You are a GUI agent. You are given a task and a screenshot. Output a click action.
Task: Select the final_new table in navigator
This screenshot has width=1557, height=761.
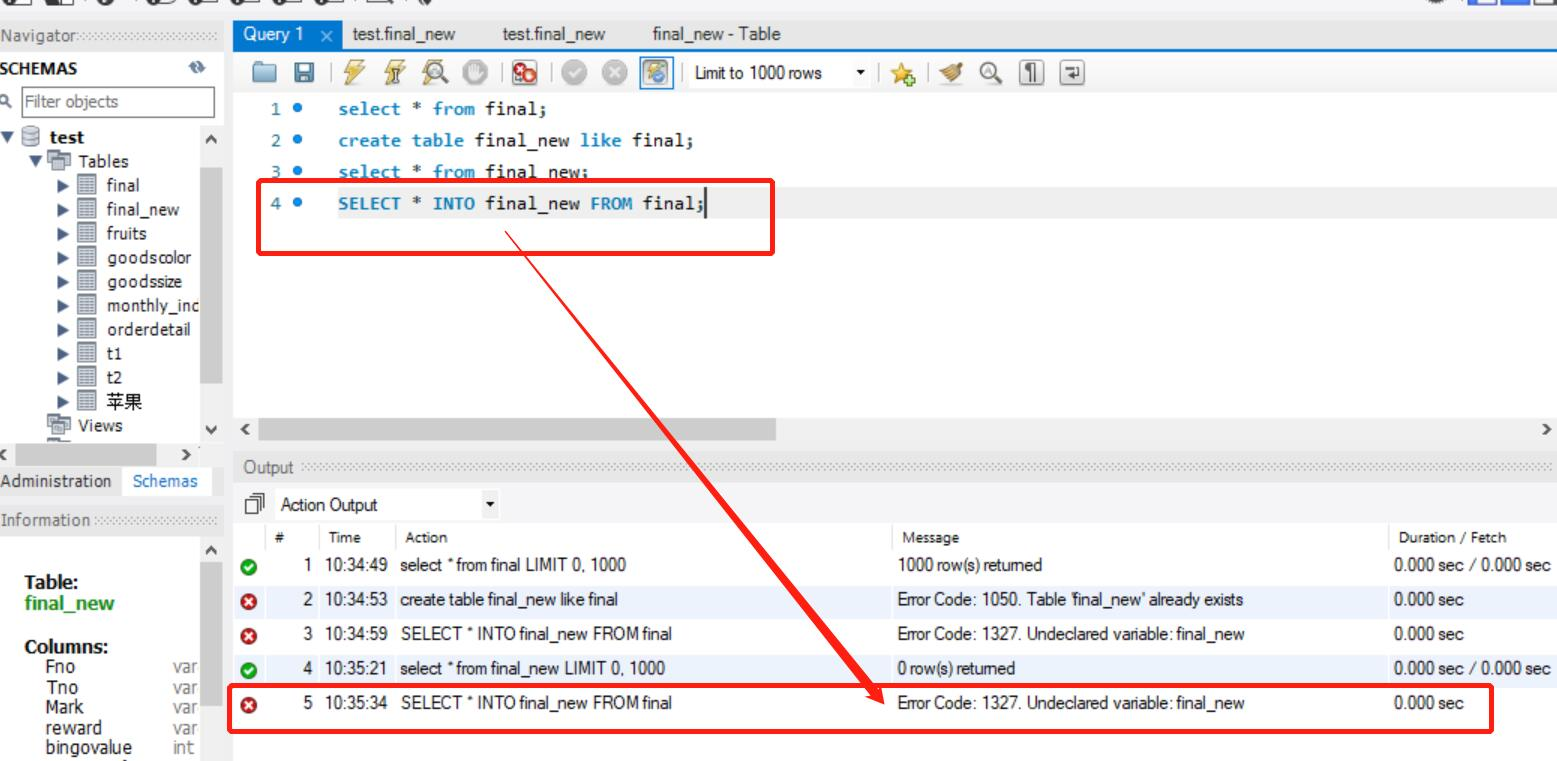143,209
